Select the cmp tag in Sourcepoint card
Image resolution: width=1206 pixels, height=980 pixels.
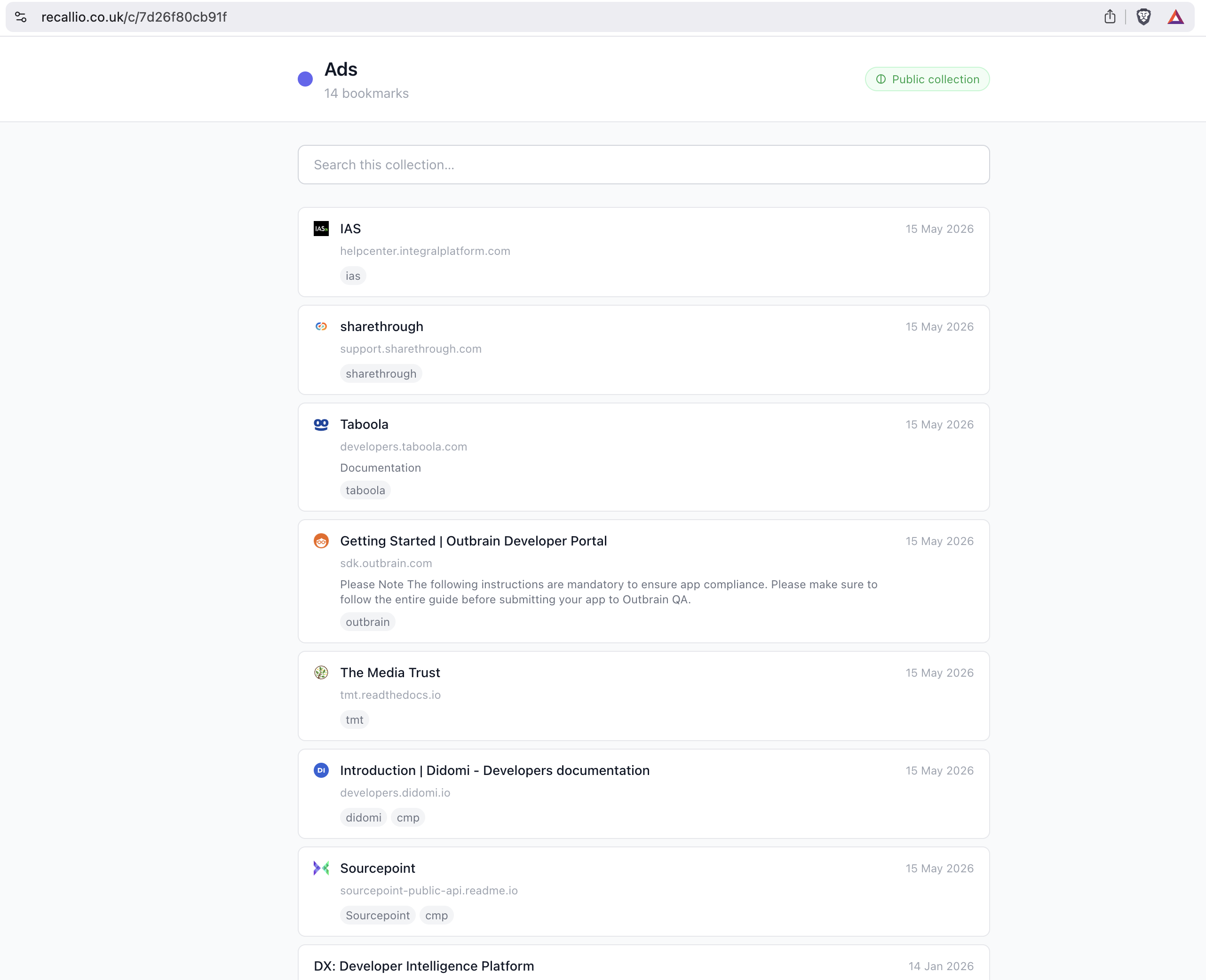tap(436, 915)
